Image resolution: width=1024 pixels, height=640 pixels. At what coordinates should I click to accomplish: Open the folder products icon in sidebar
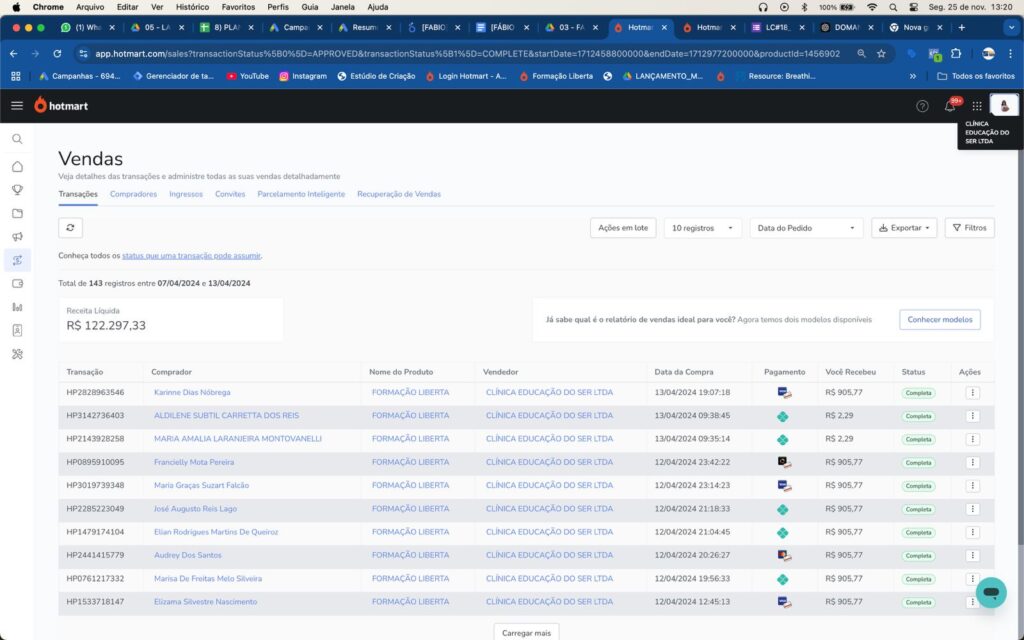click(x=18, y=214)
